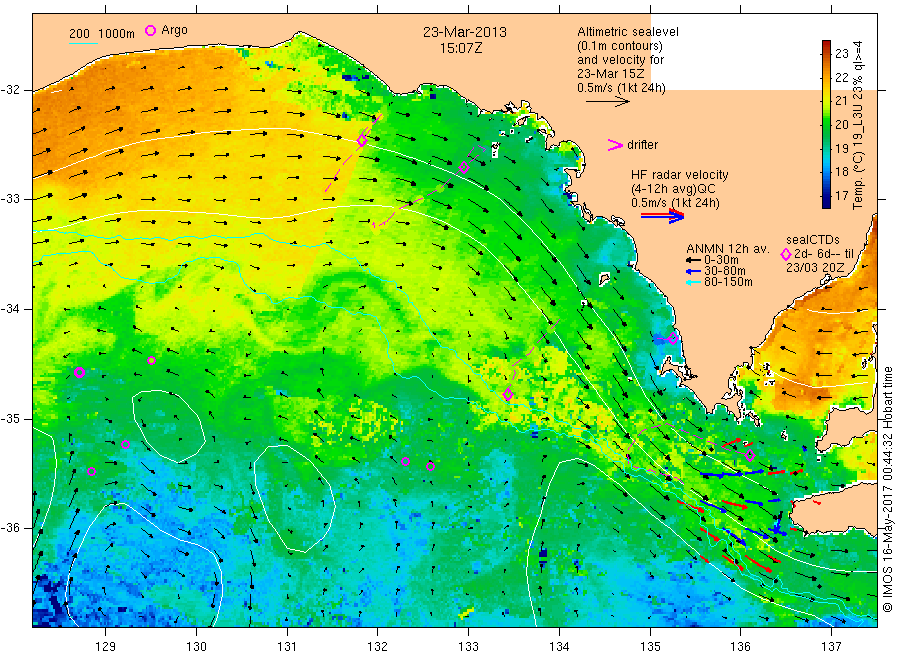Click the latitude axis label '-36'
The height and width of the screenshot is (660, 900).
tap(10, 528)
